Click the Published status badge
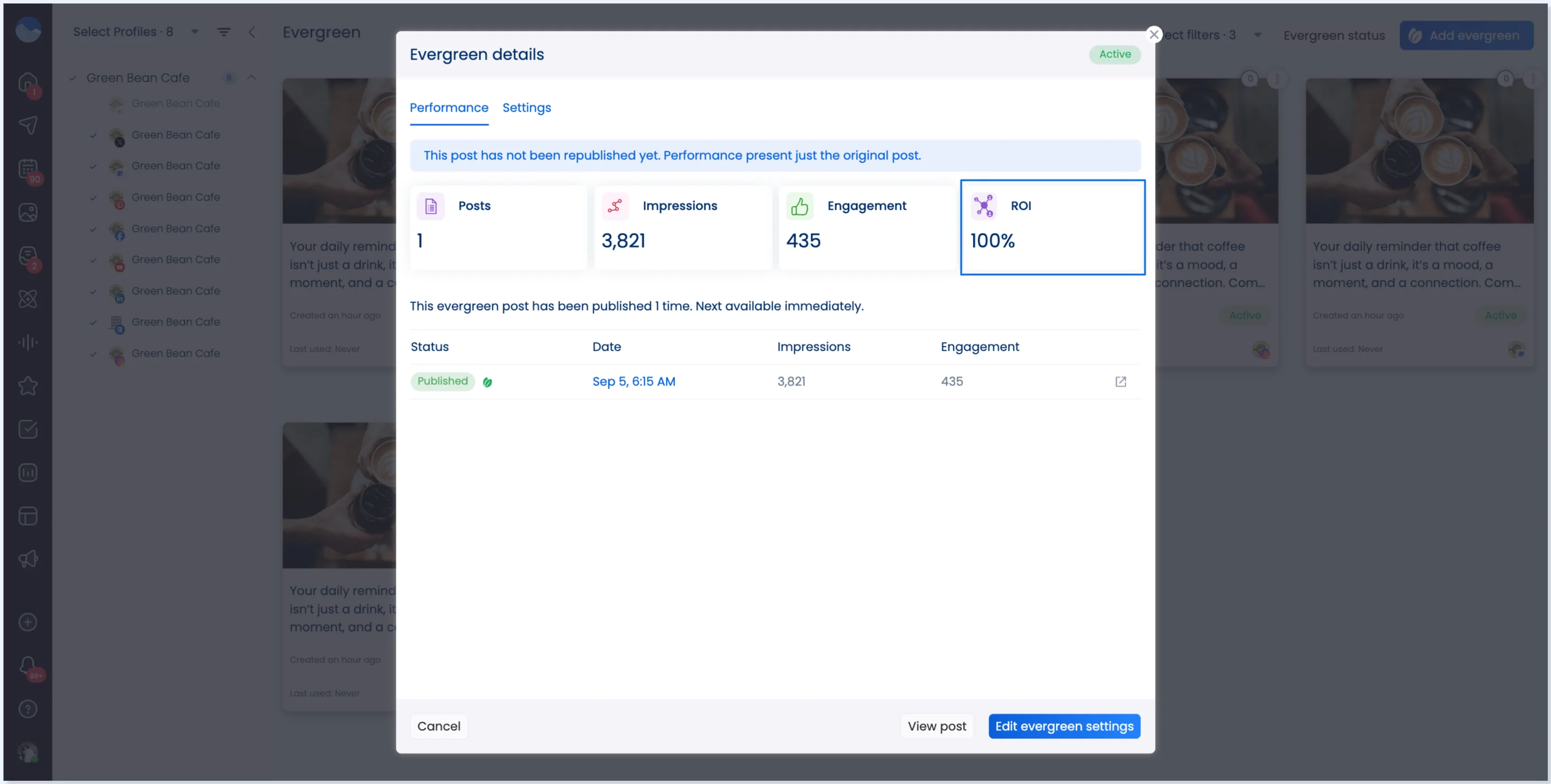Image resolution: width=1551 pixels, height=784 pixels. click(x=443, y=381)
